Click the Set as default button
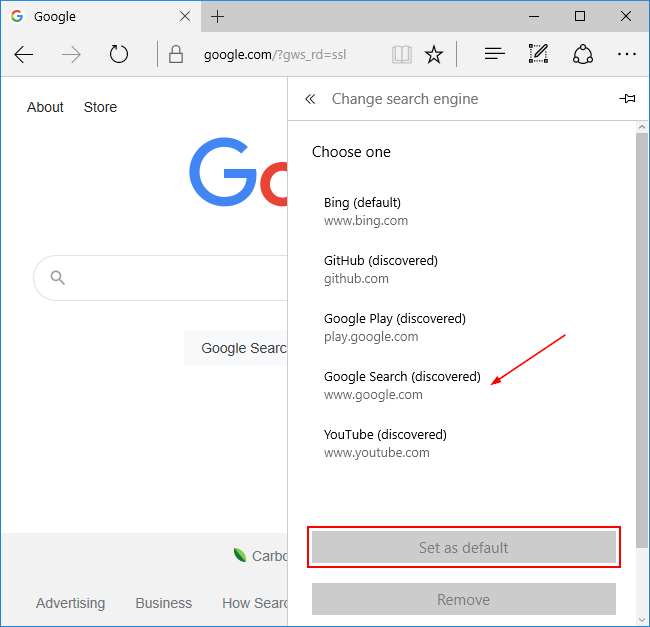Viewport: 650px width, 627px height. (x=463, y=547)
